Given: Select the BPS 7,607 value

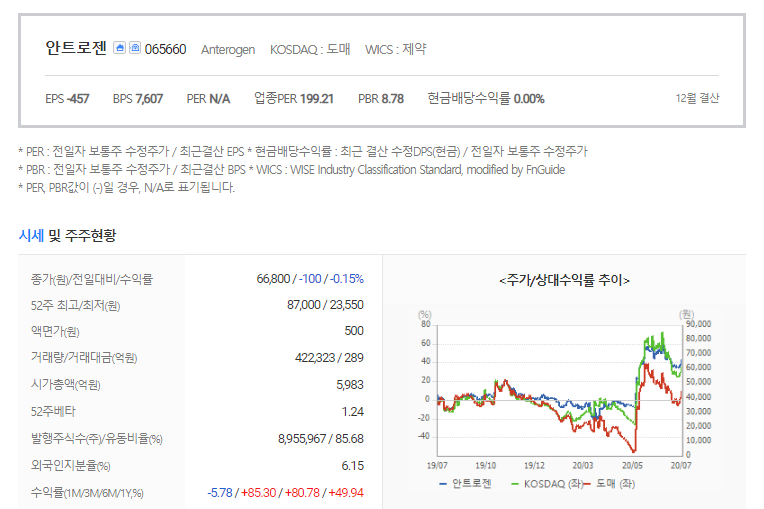Looking at the screenshot, I should (x=138, y=99).
